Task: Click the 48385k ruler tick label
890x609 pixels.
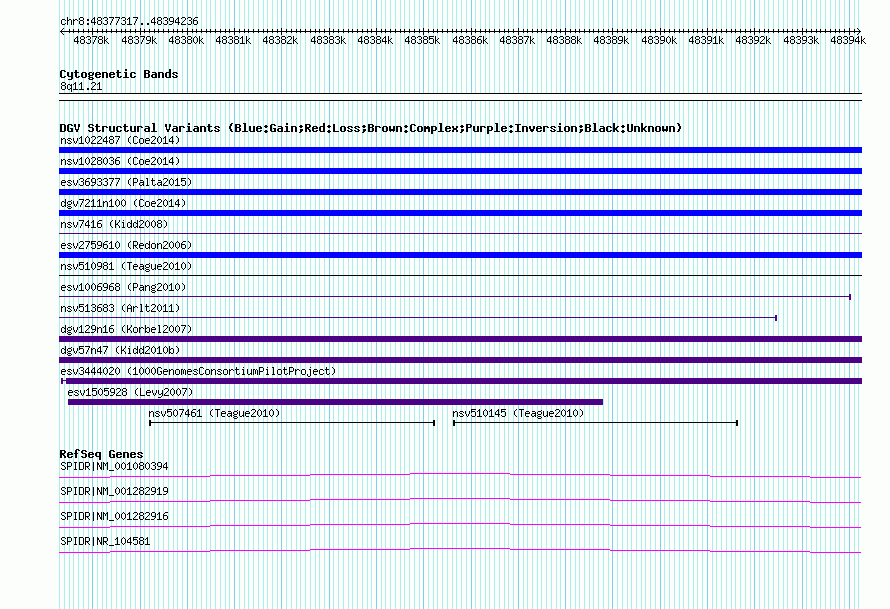Action: [x=422, y=40]
